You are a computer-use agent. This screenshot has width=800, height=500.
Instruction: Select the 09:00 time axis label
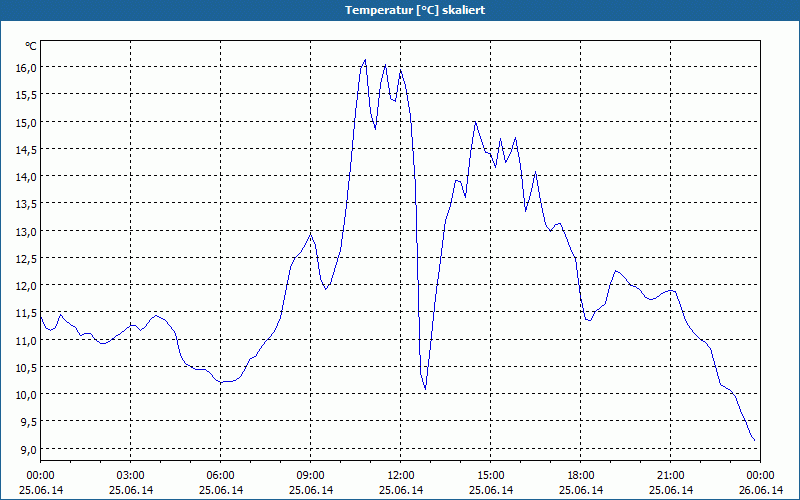tap(311, 476)
